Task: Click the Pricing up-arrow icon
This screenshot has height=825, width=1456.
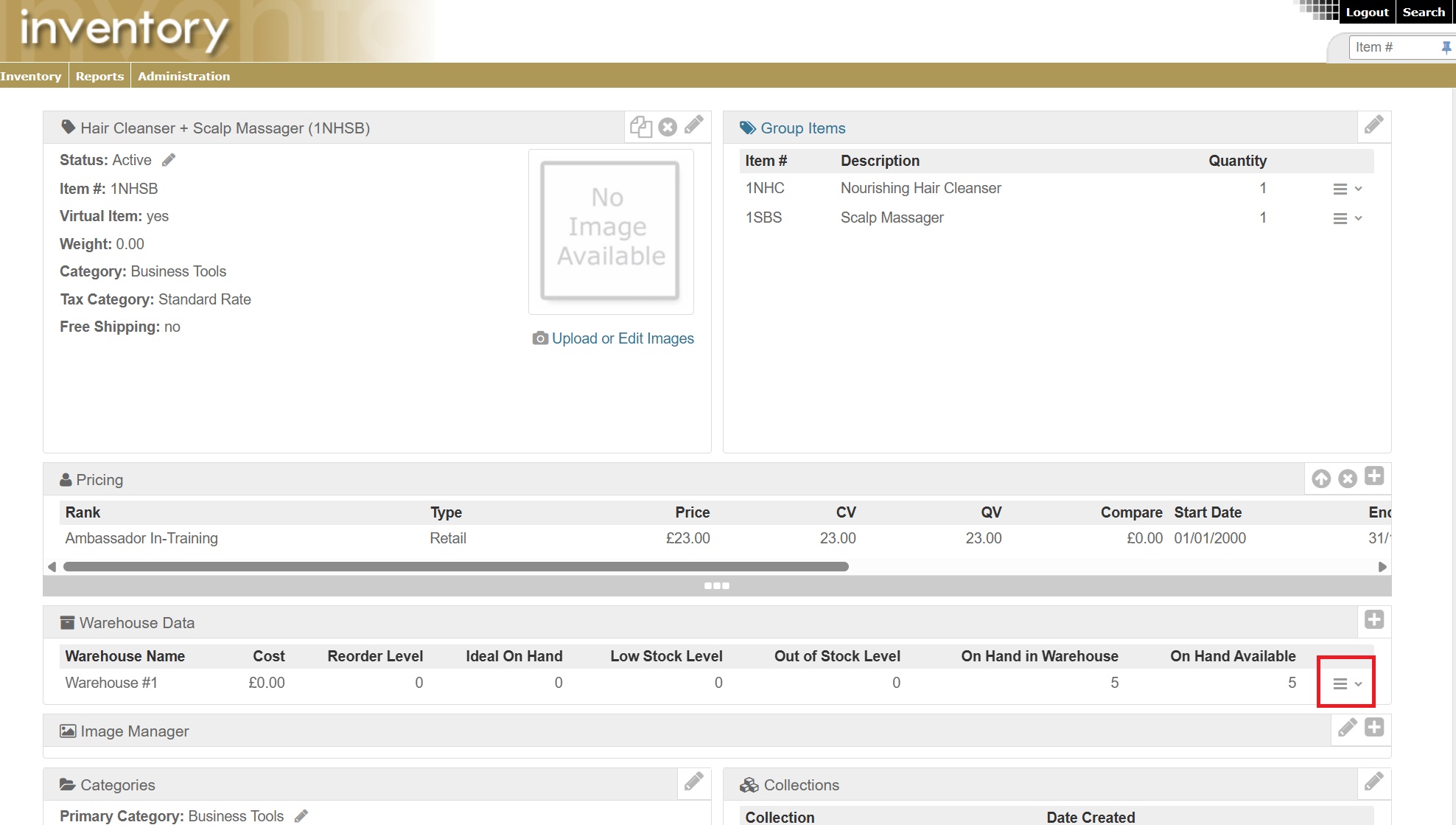Action: click(1321, 478)
